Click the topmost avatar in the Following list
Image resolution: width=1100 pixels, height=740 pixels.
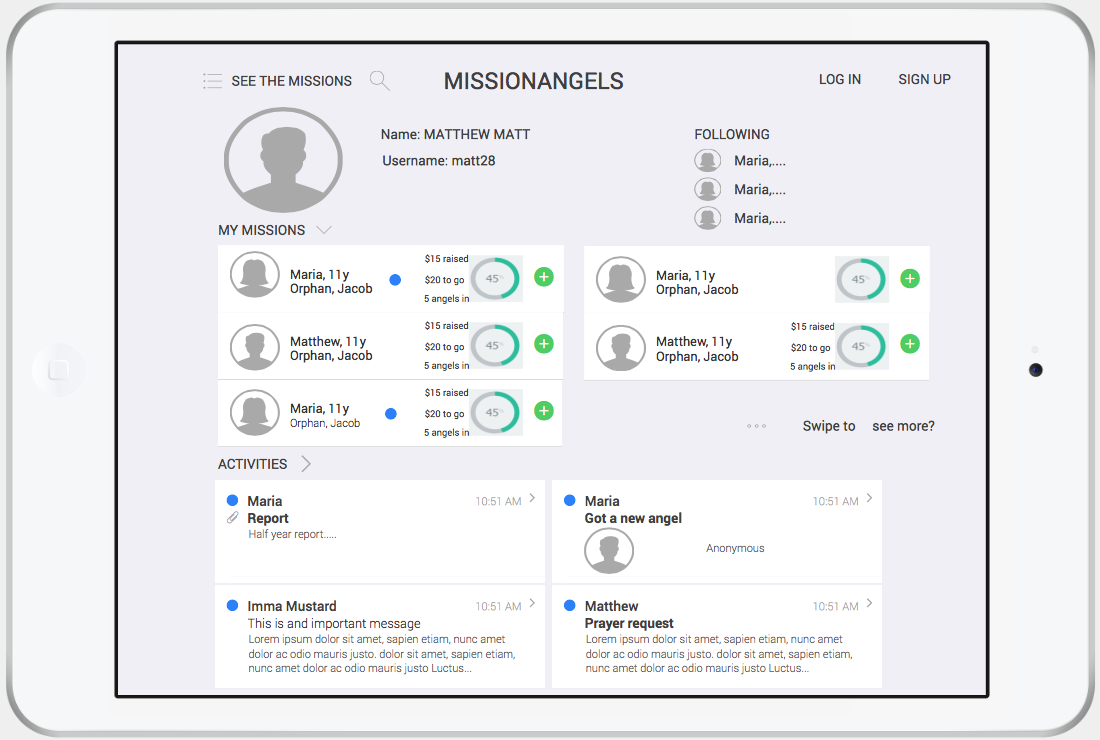(708, 160)
